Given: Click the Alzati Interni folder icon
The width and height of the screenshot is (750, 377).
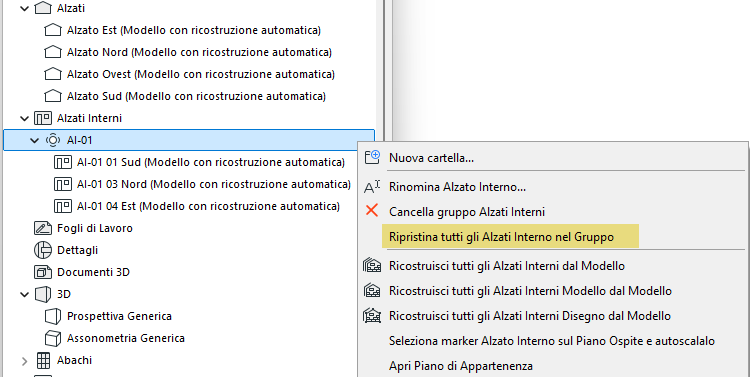Looking at the screenshot, I should point(43,118).
